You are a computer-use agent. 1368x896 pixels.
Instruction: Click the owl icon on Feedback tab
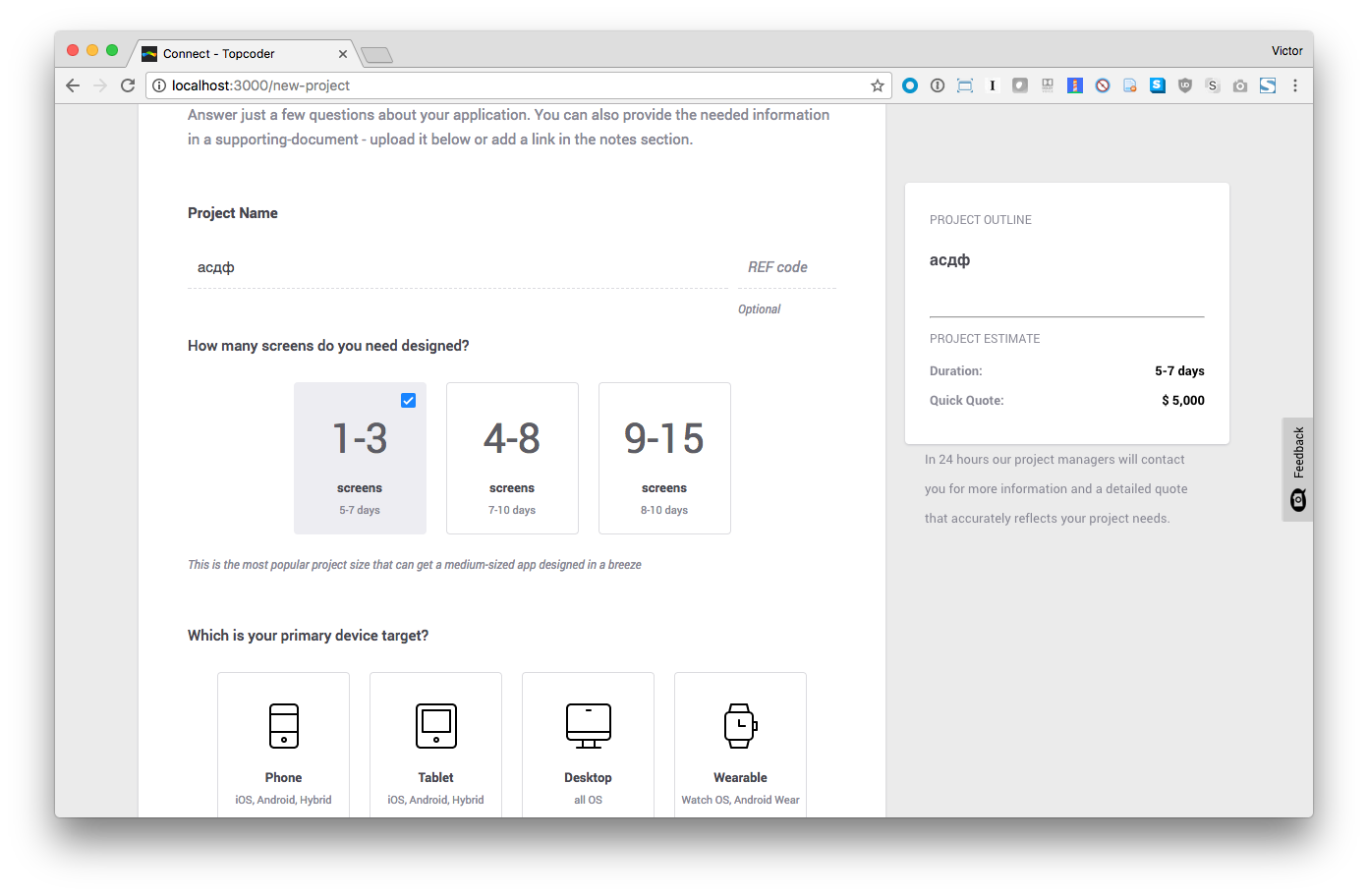coord(1298,500)
